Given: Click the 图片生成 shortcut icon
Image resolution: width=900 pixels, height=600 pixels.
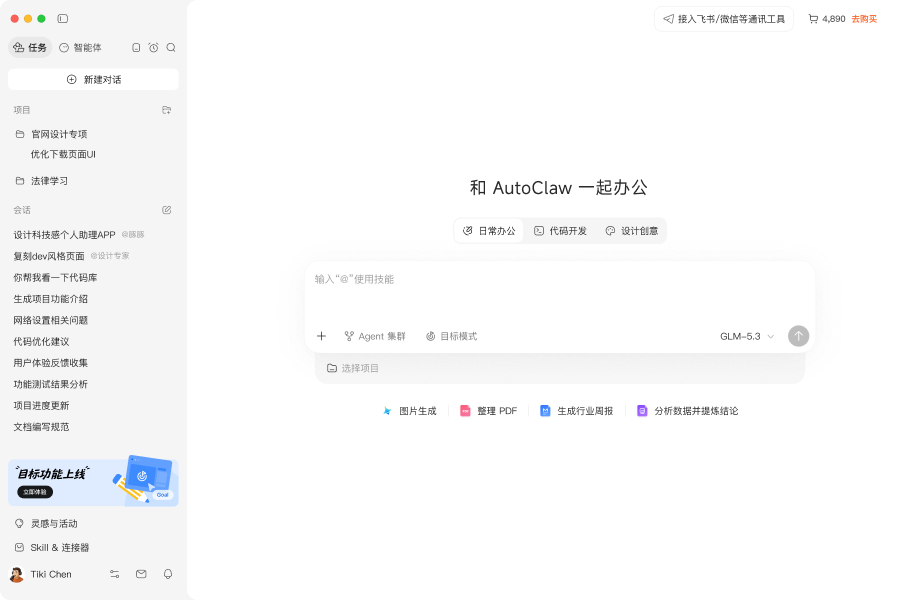Looking at the screenshot, I should [387, 411].
